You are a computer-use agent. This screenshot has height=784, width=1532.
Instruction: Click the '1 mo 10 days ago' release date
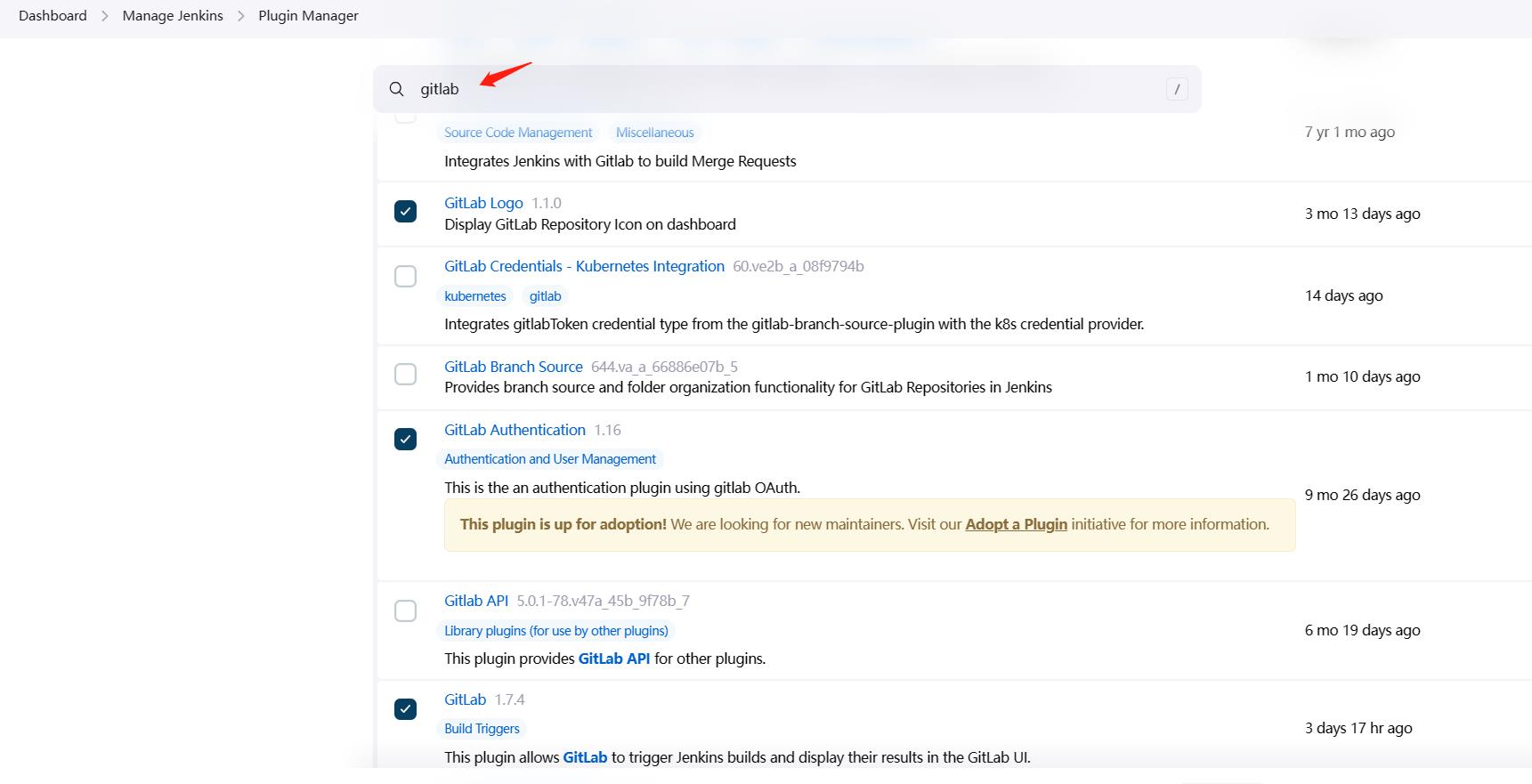click(x=1362, y=376)
